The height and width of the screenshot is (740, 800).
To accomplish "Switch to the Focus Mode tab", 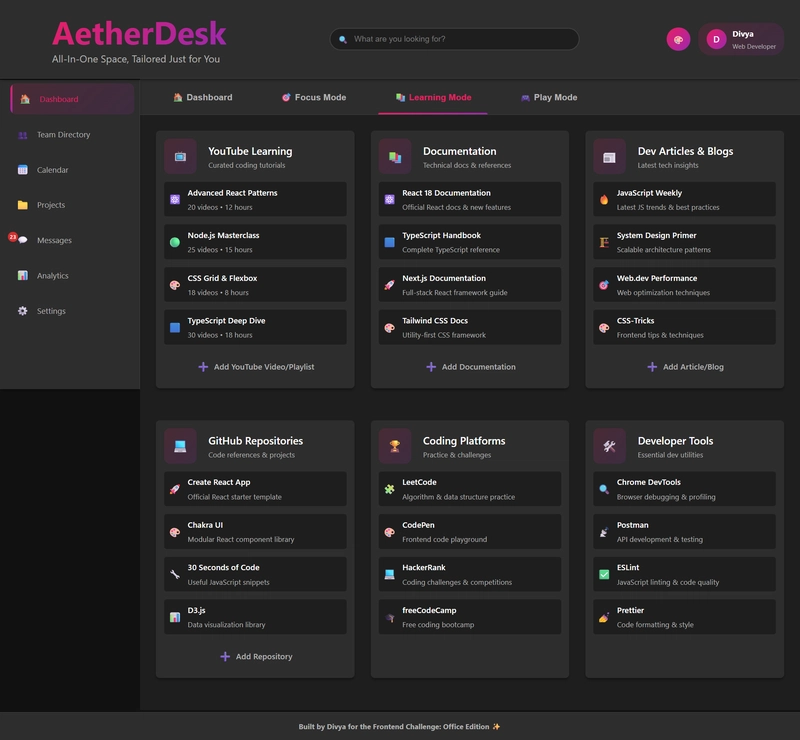I will click(x=314, y=97).
